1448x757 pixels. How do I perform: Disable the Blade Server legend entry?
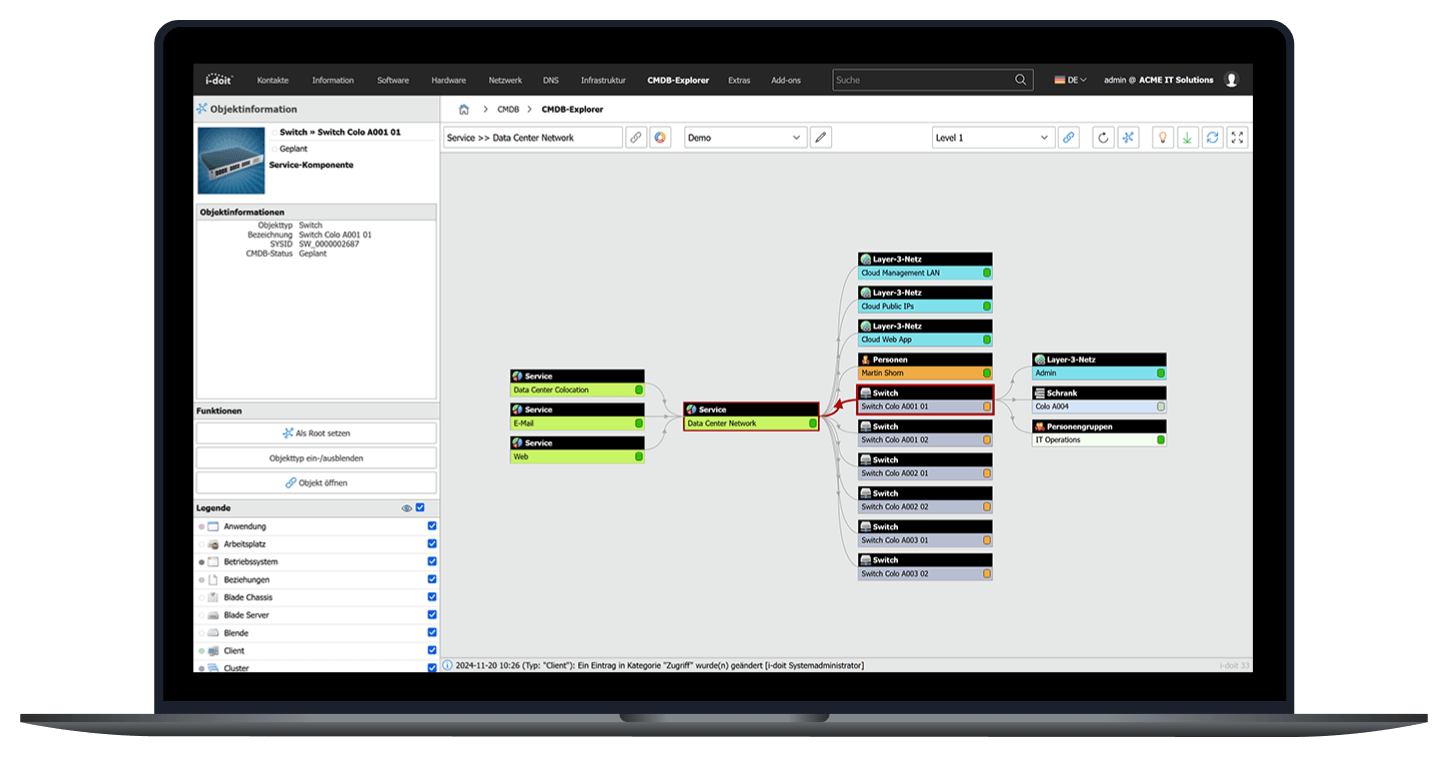pyautogui.click(x=431, y=615)
